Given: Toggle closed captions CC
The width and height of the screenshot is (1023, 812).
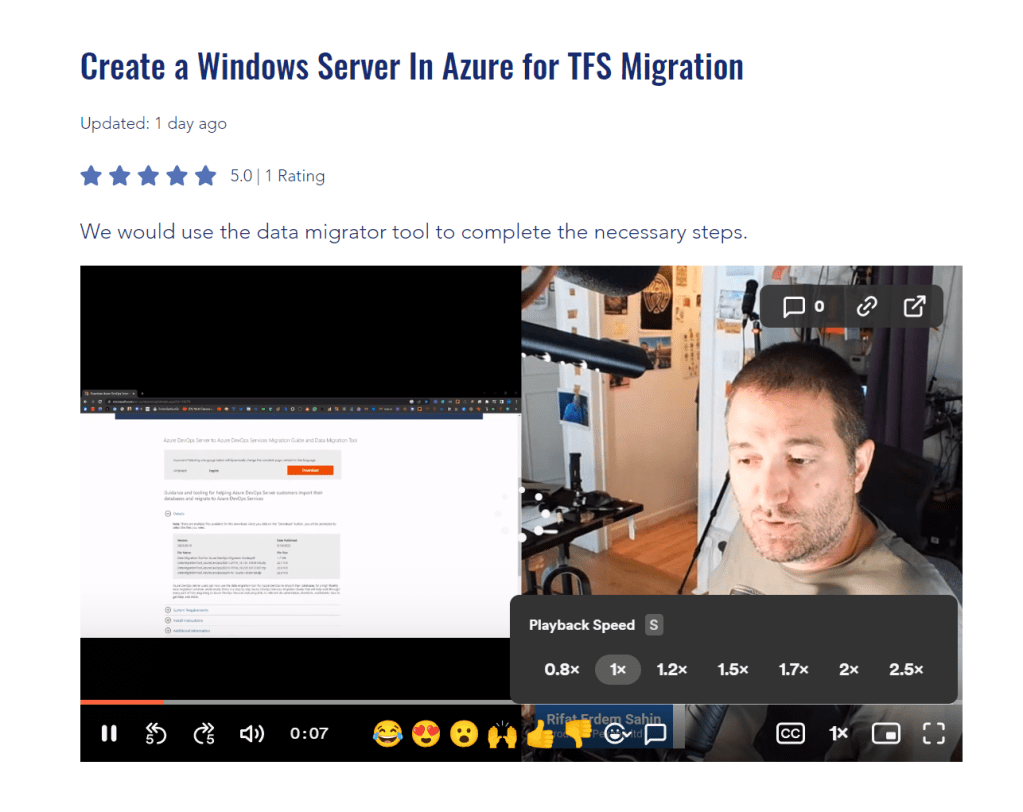Looking at the screenshot, I should pyautogui.click(x=790, y=734).
